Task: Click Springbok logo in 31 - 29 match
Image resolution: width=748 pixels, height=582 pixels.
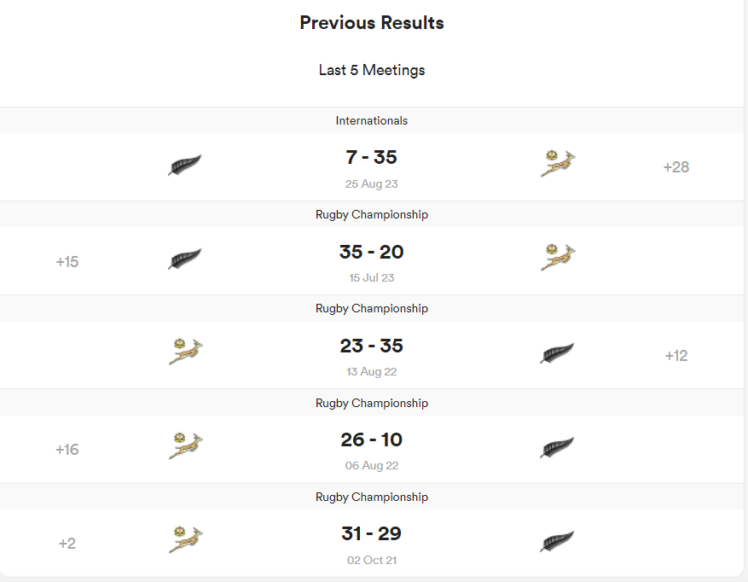Action: point(185,540)
